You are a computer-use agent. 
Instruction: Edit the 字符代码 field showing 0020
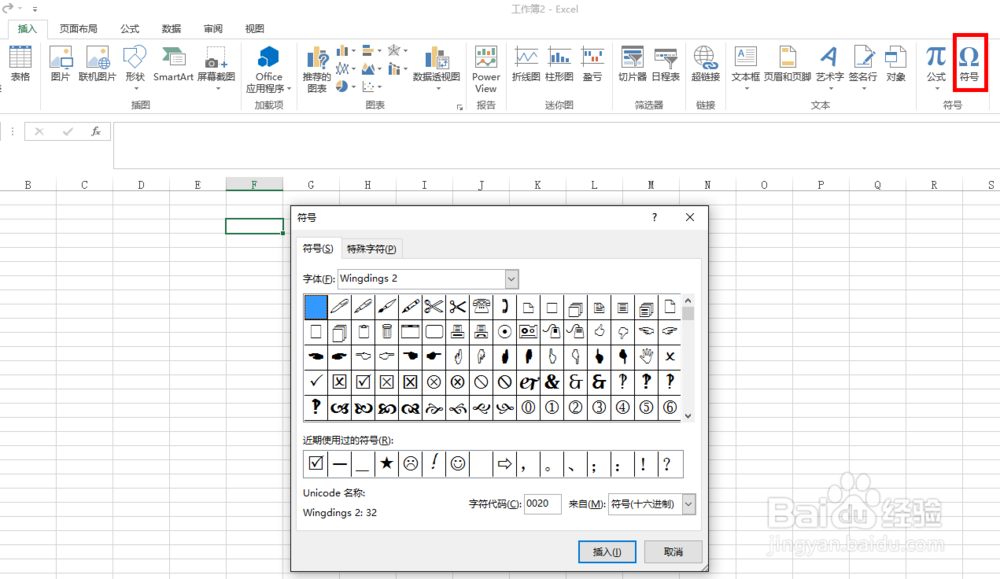tap(543, 504)
